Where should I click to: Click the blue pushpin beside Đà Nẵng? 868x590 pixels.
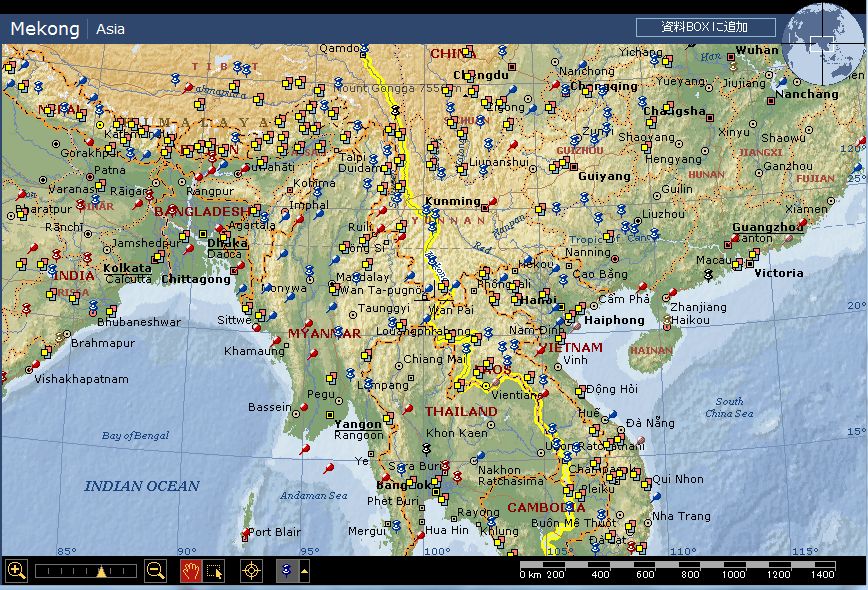pos(612,415)
